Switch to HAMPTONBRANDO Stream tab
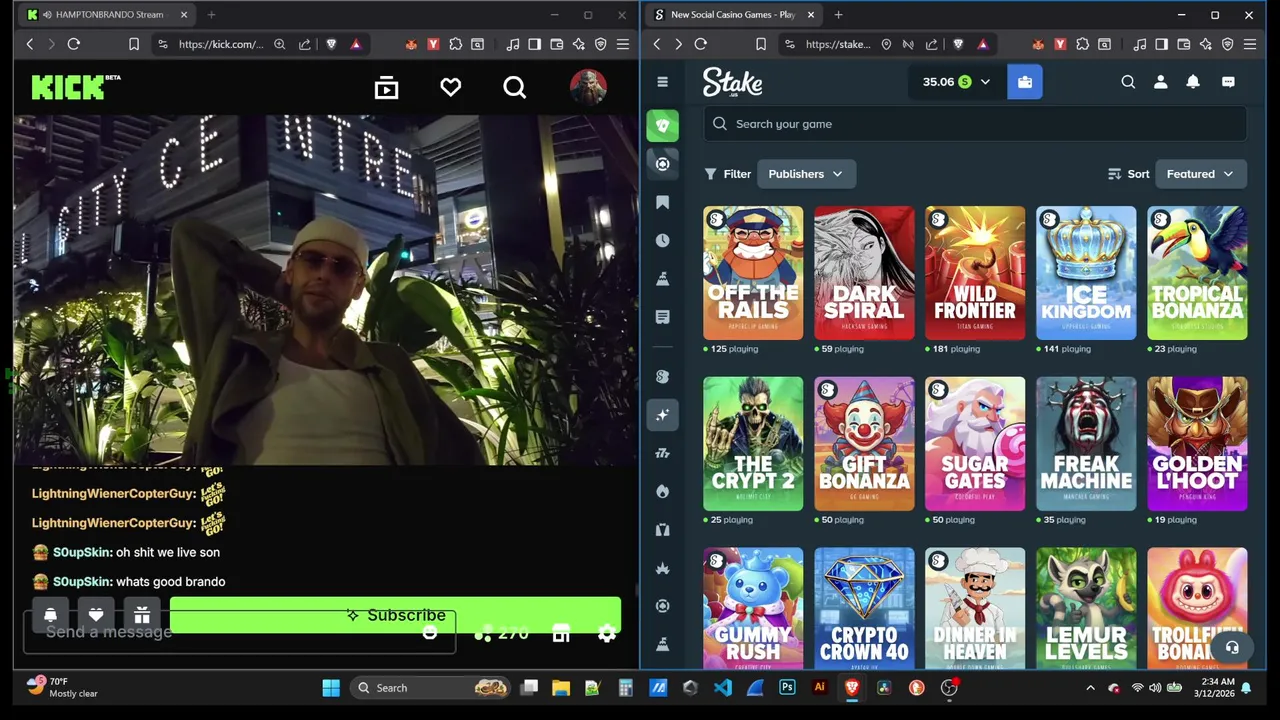The image size is (1280, 720). [x=107, y=15]
